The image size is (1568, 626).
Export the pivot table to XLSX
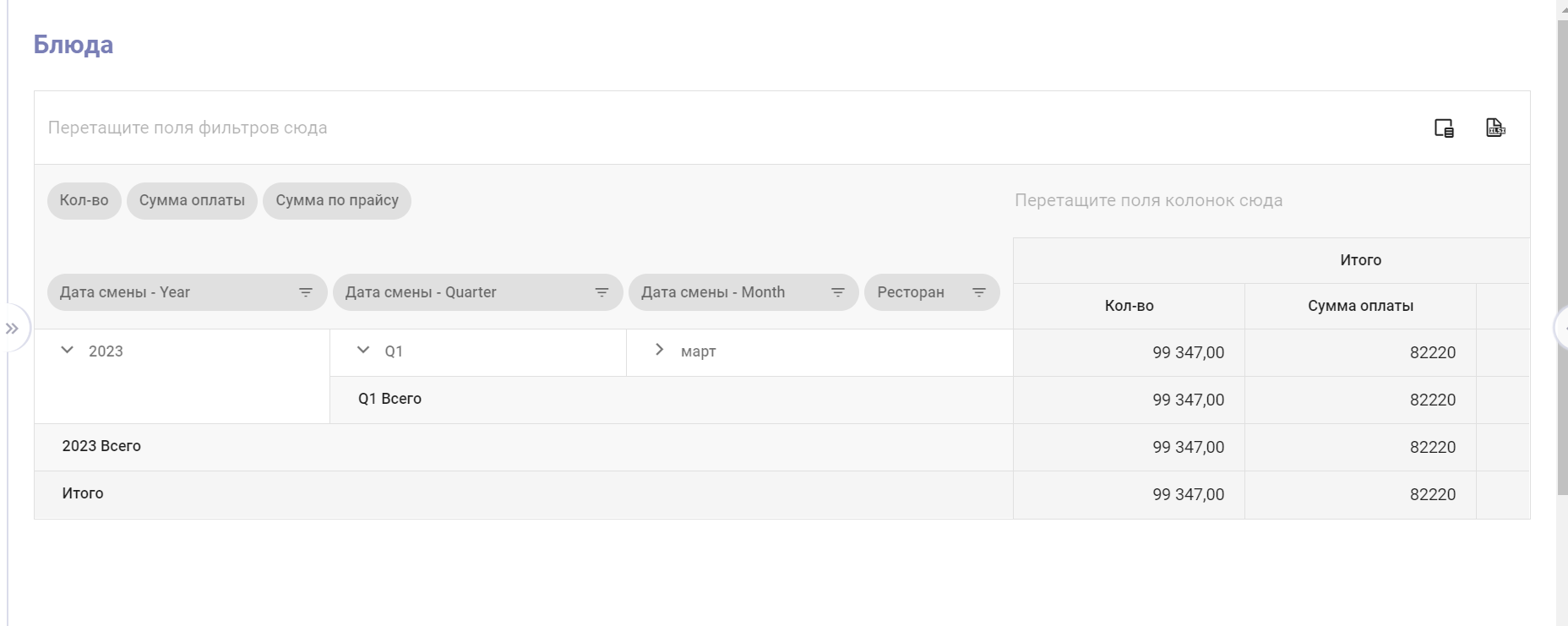point(1495,128)
